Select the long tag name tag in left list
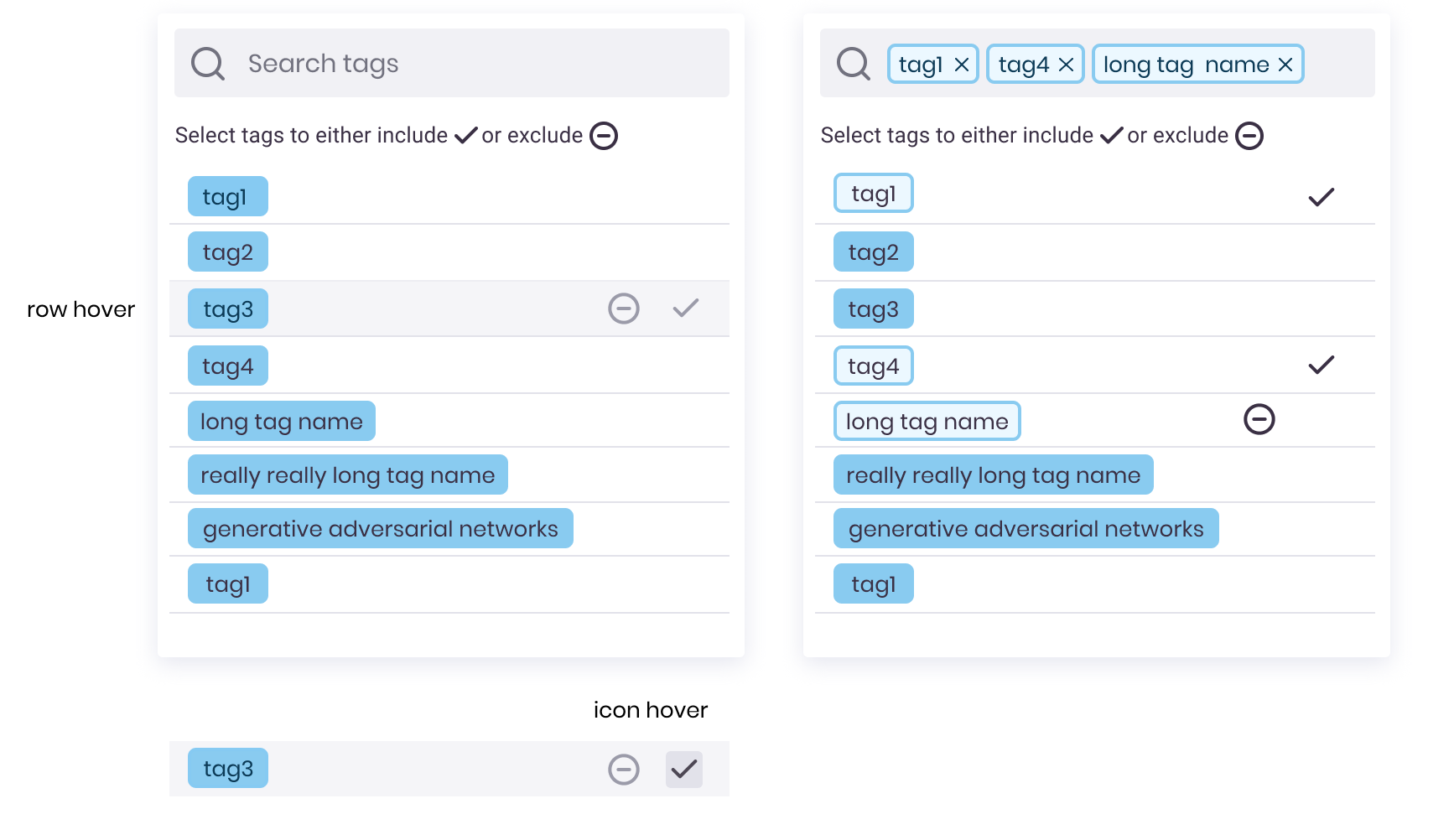The width and height of the screenshot is (1454, 840). click(280, 420)
